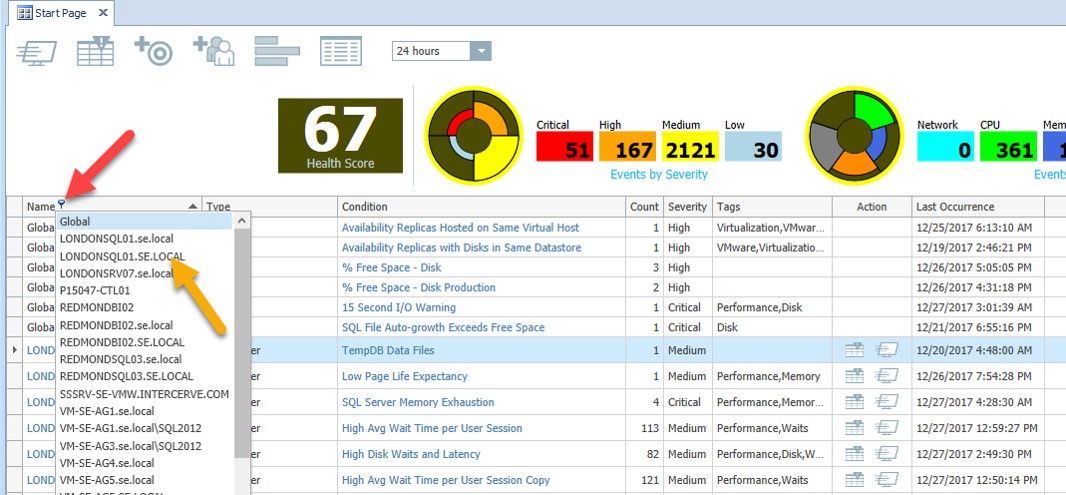1066x495 pixels.
Task: Open Availability Replicas Hosted on Same Virtual Host
Action: 460,227
